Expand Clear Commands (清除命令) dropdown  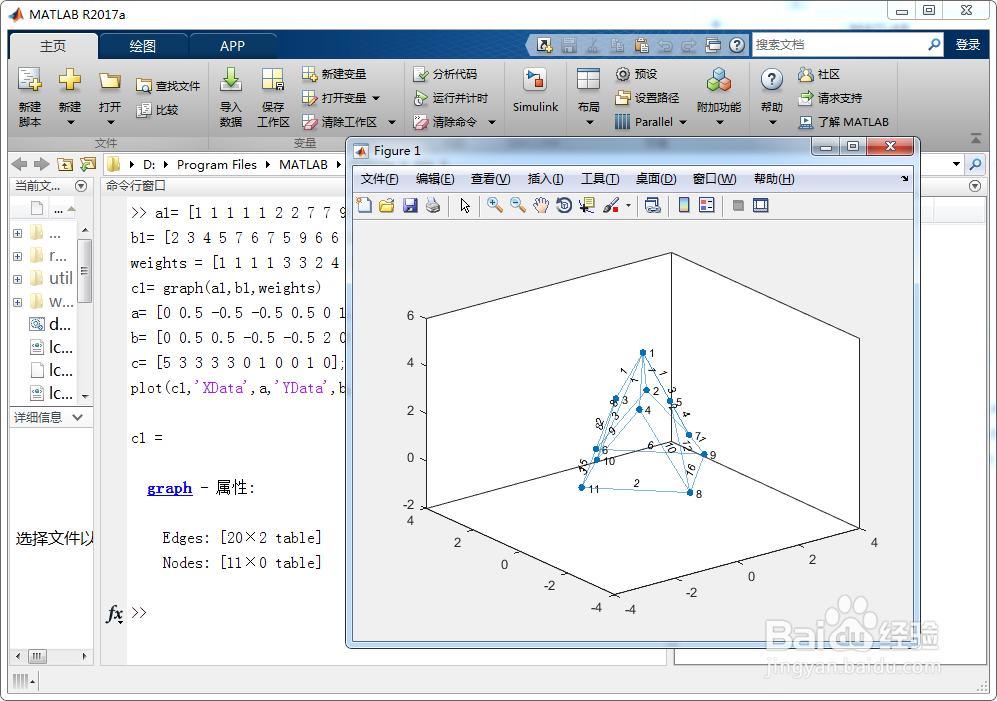point(492,121)
